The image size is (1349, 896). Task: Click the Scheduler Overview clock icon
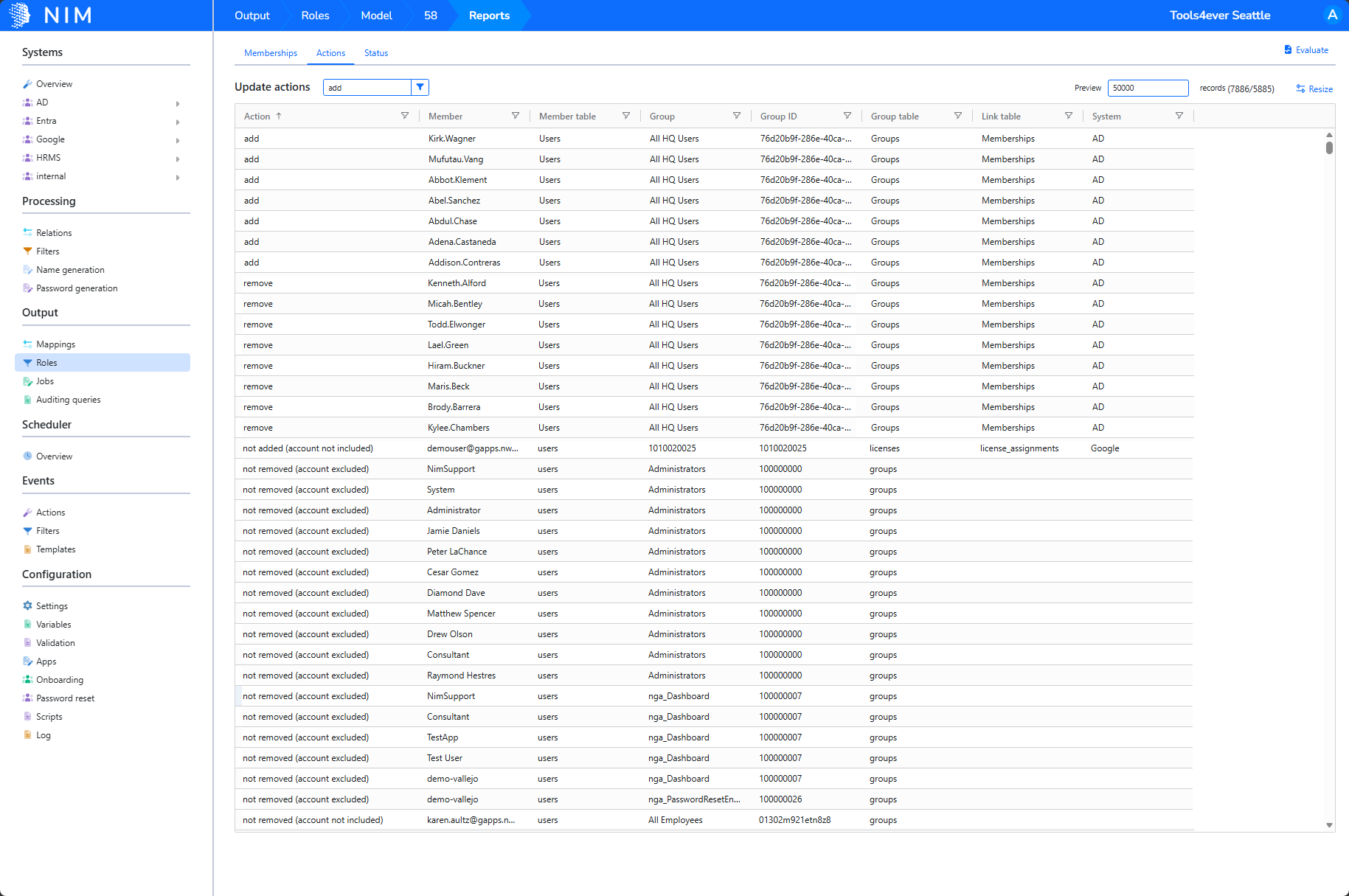pos(27,456)
